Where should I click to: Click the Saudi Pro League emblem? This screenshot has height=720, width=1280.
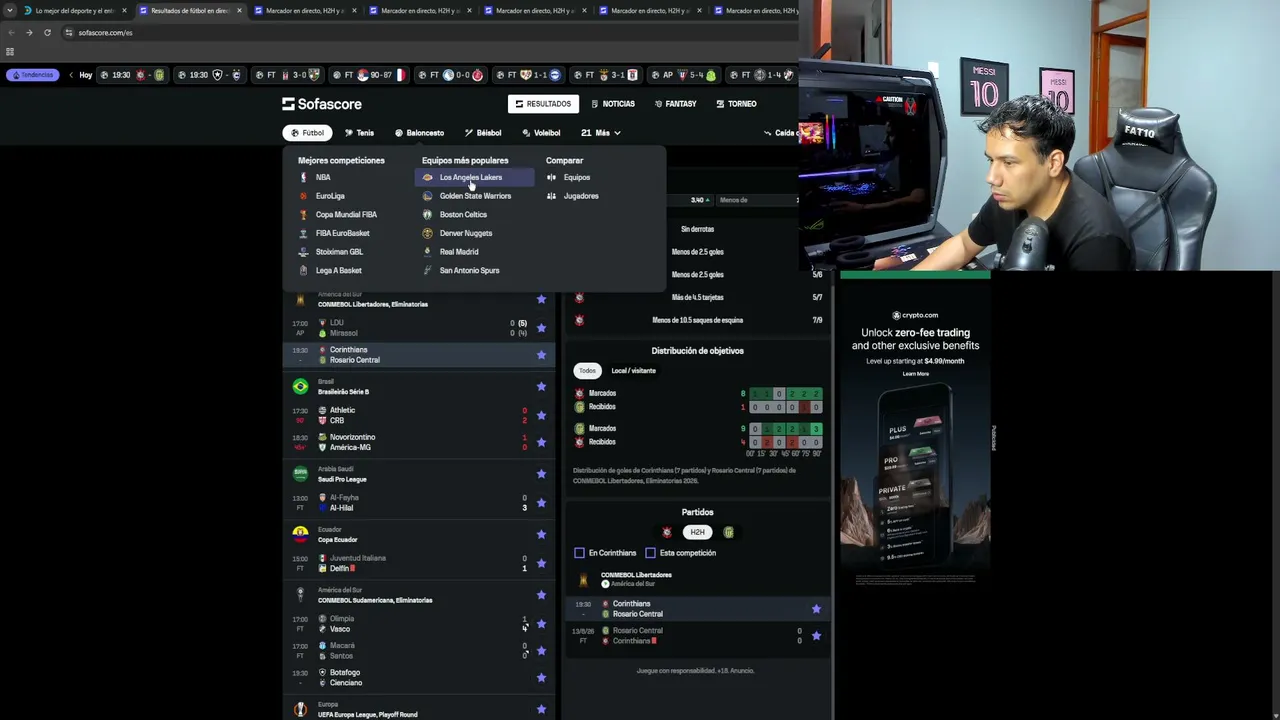pyautogui.click(x=300, y=473)
